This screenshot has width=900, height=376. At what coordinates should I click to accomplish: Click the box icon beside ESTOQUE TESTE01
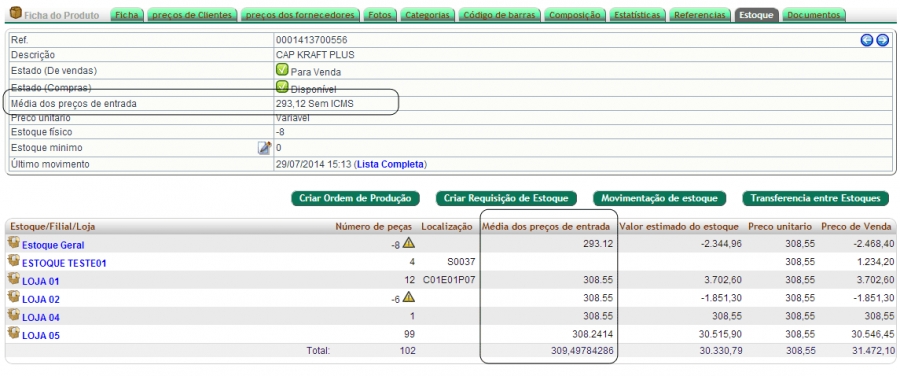point(14,261)
